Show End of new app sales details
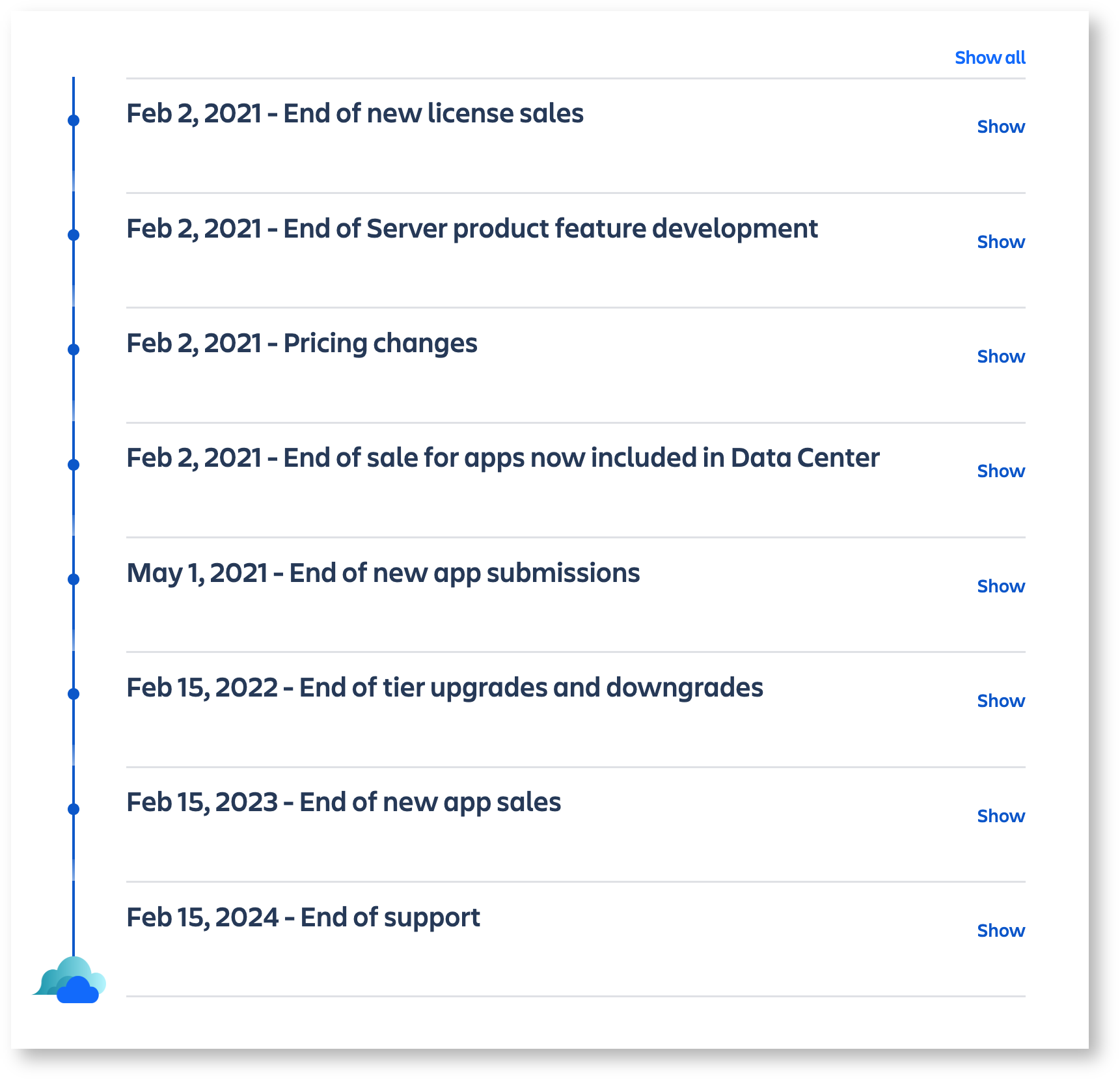 click(x=1000, y=816)
